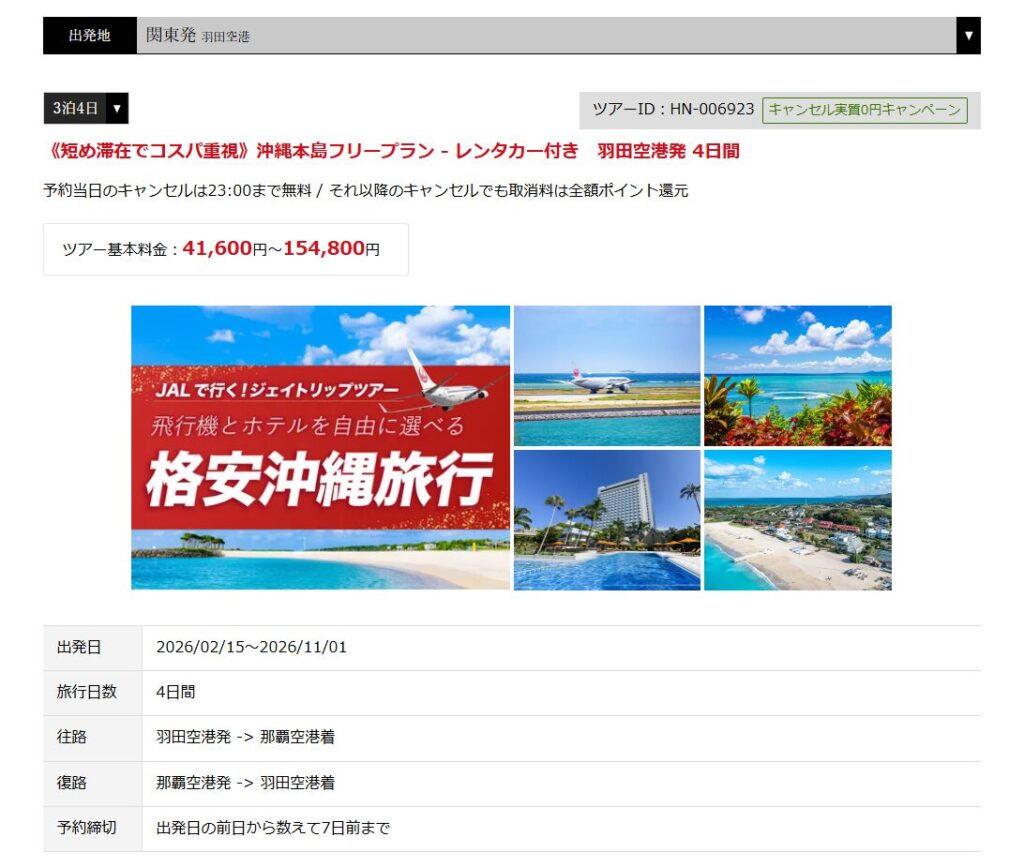
Task: Click the キャンセル実質0円キャンペーン badge
Action: (864, 110)
